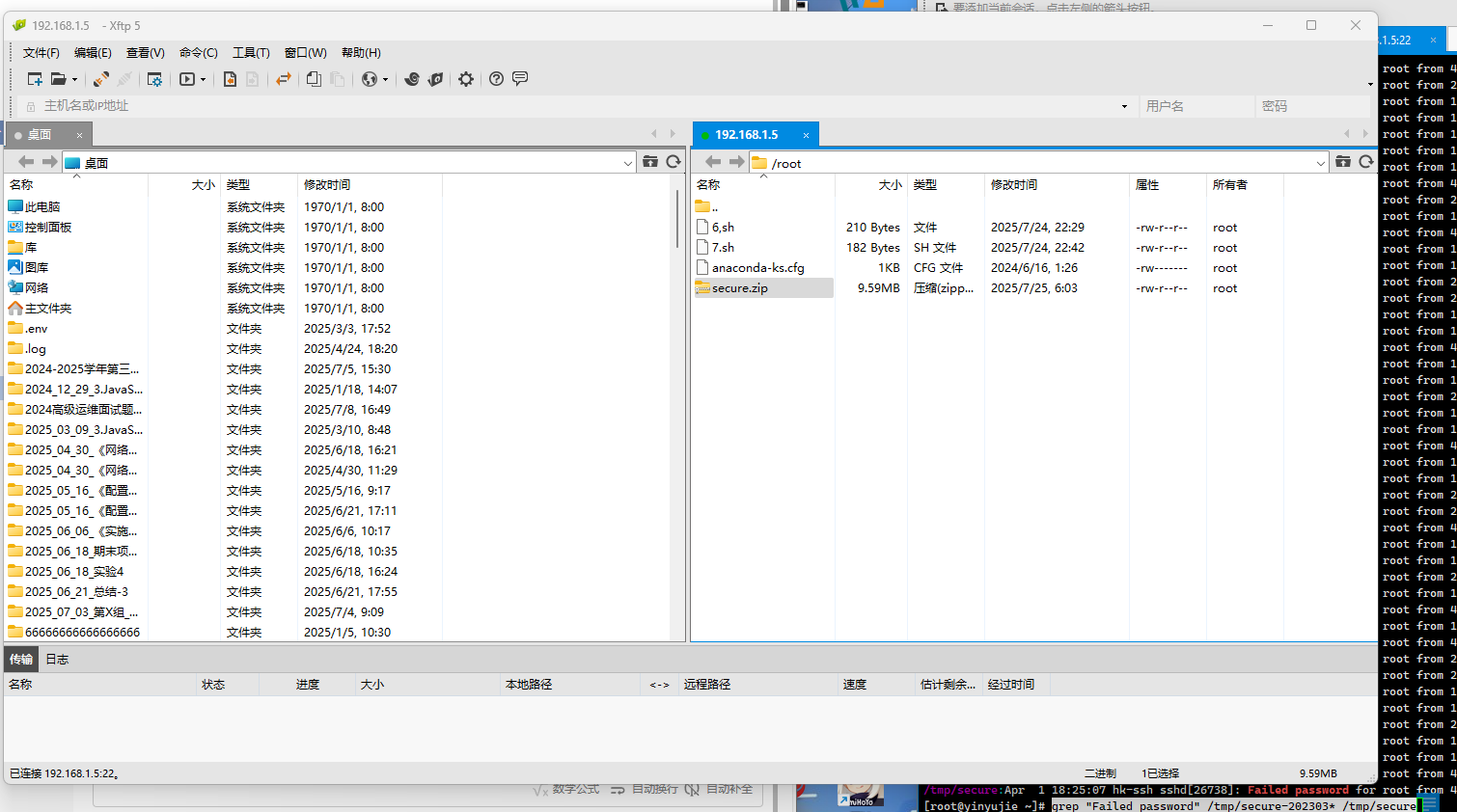The height and width of the screenshot is (812, 1457).
Task: Open the 命令(C) menu
Action: tap(199, 53)
